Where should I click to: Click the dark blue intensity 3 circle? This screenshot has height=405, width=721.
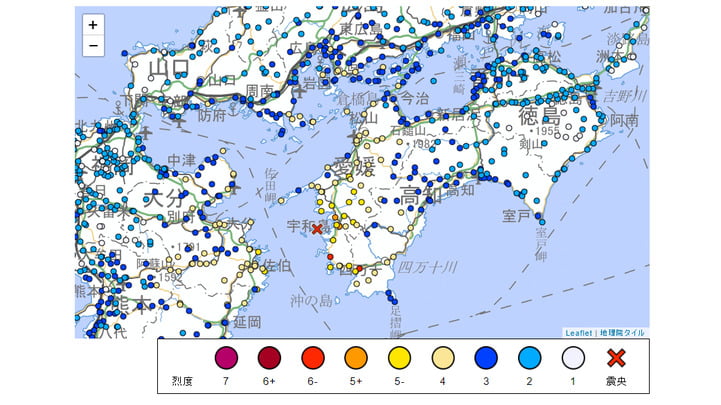pyautogui.click(x=487, y=357)
